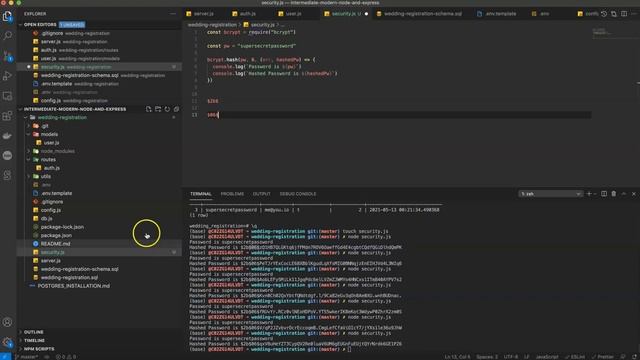Select the Output panel tab
Viewport: 640px width, 360px height.
262,194
